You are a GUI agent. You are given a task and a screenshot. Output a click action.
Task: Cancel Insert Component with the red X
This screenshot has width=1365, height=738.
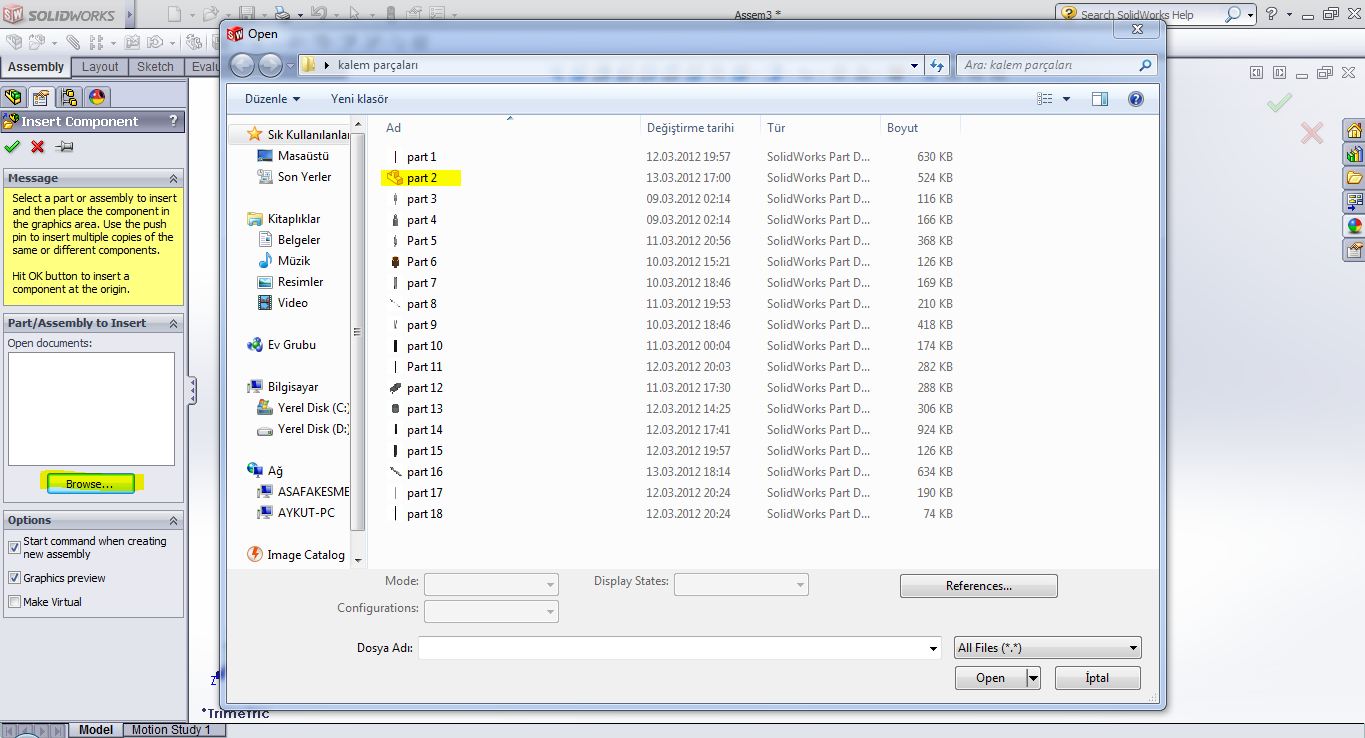(x=38, y=147)
